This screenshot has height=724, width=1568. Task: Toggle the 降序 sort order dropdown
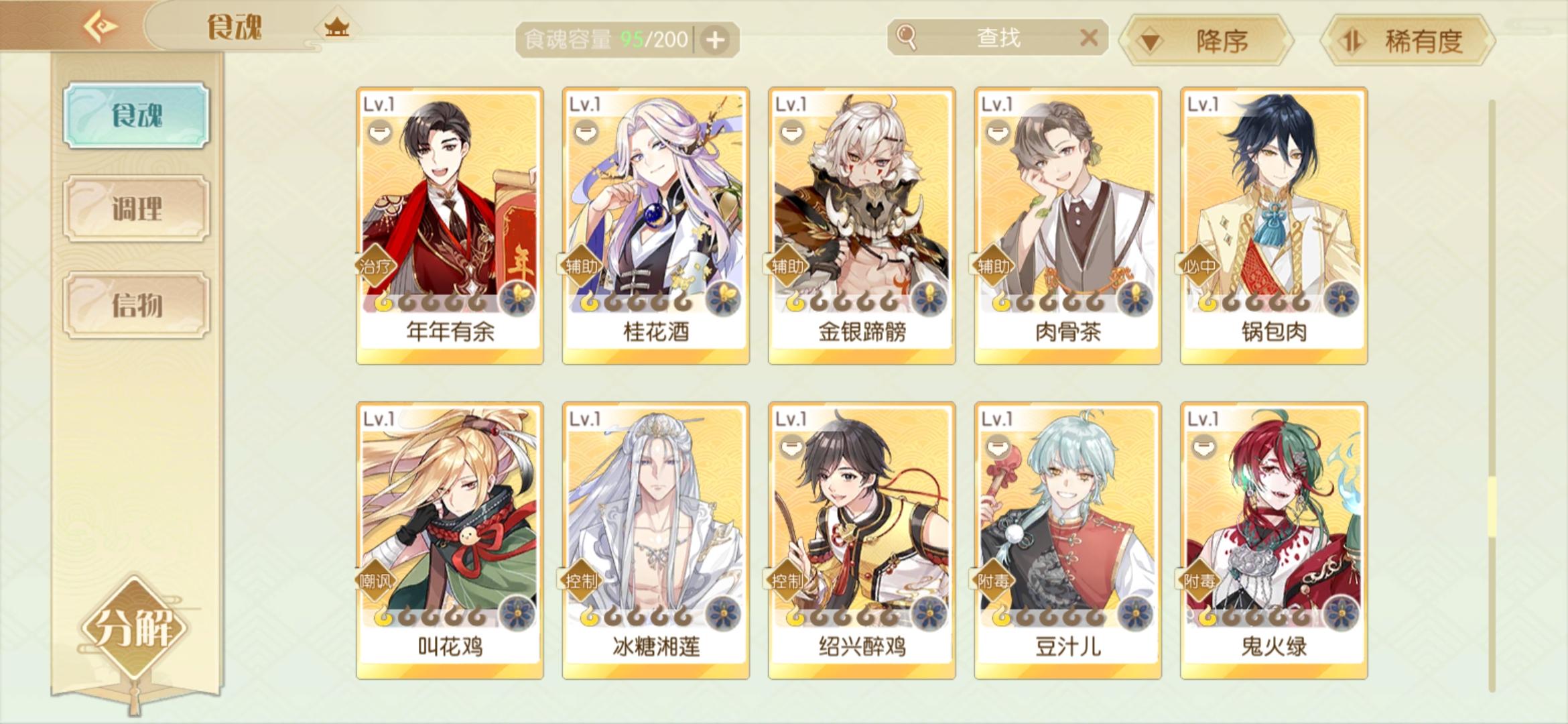click(1207, 41)
